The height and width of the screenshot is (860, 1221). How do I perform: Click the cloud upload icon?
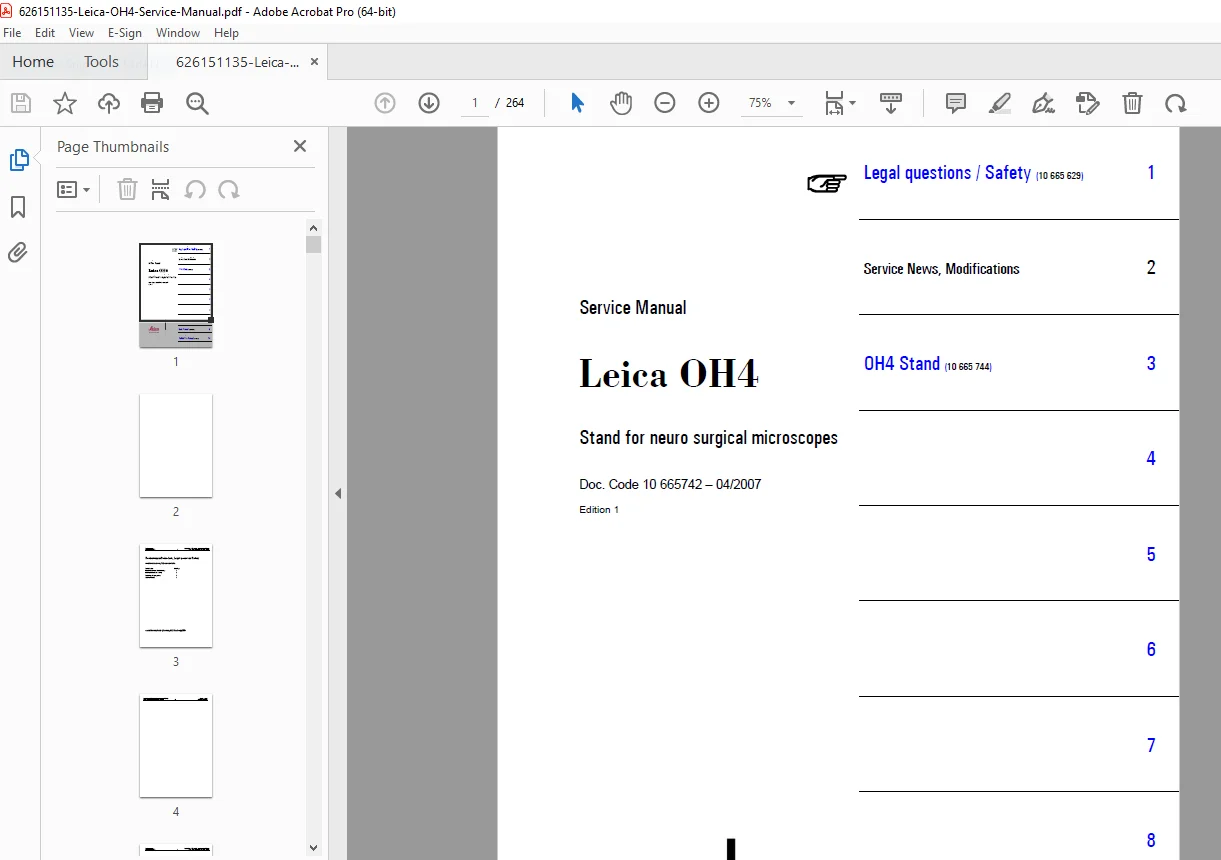click(x=108, y=102)
